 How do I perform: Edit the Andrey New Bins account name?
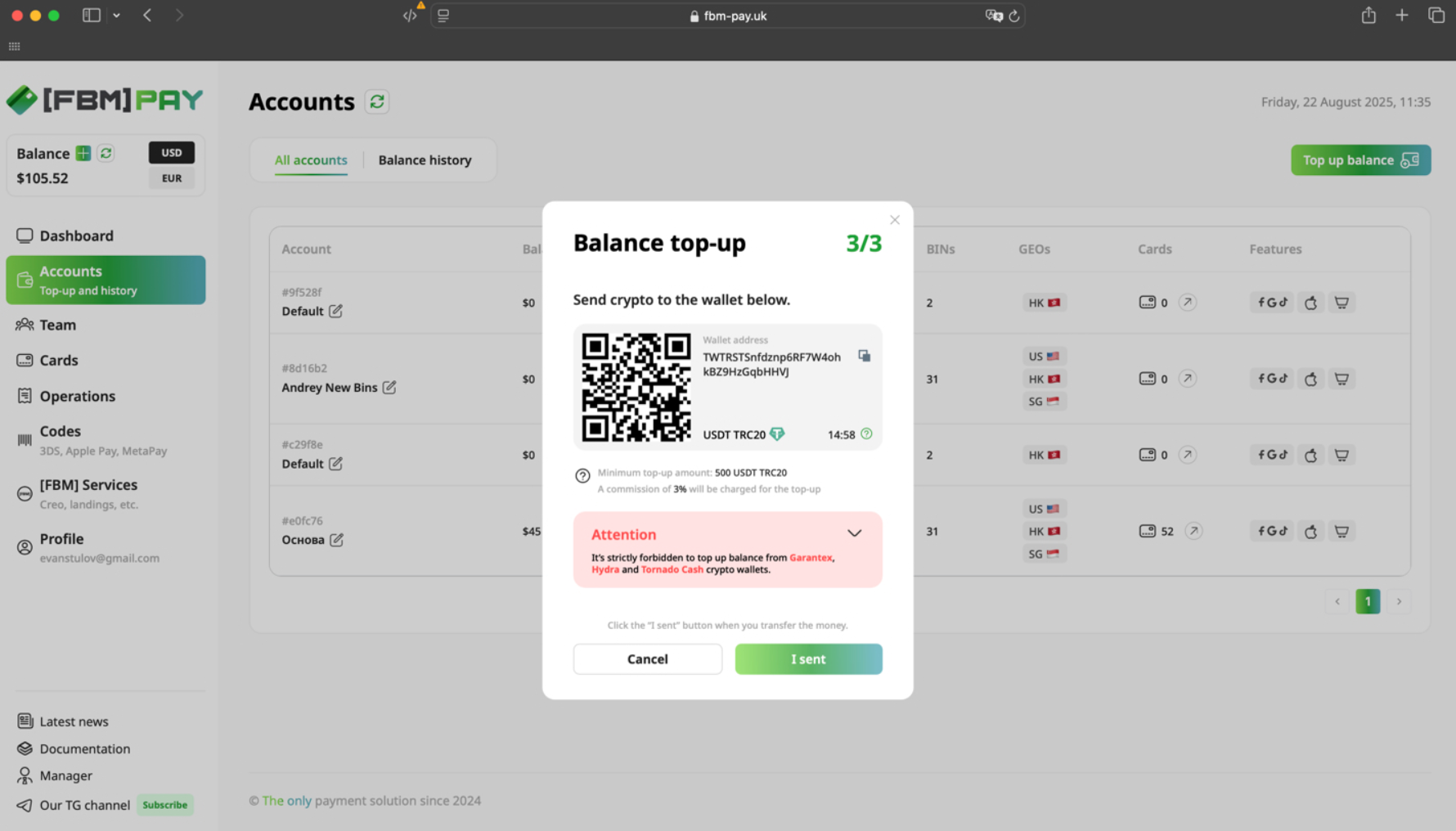(389, 387)
